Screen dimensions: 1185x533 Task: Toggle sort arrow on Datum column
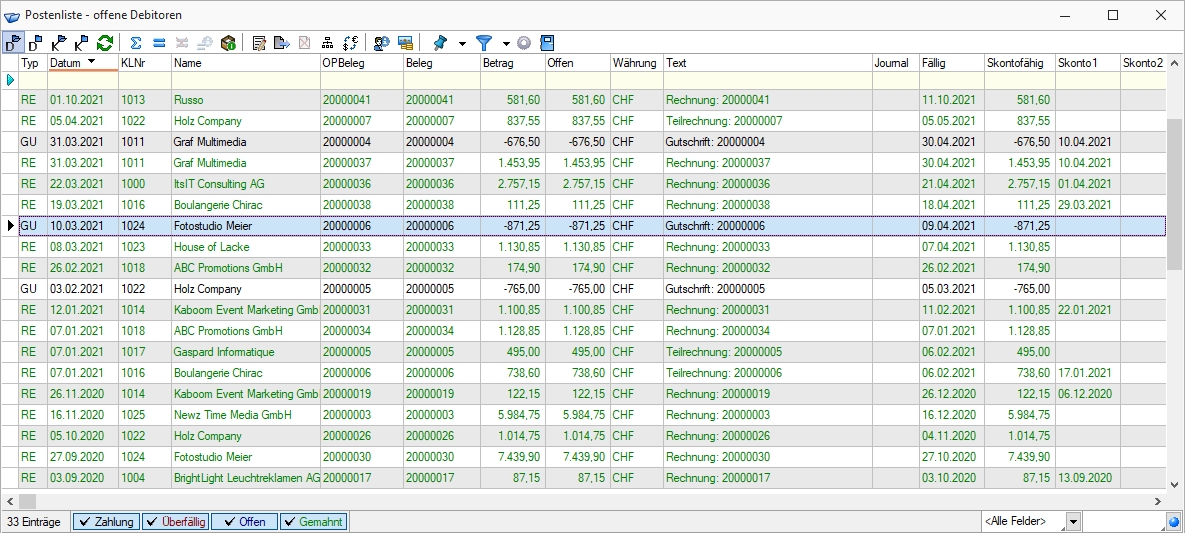91,62
